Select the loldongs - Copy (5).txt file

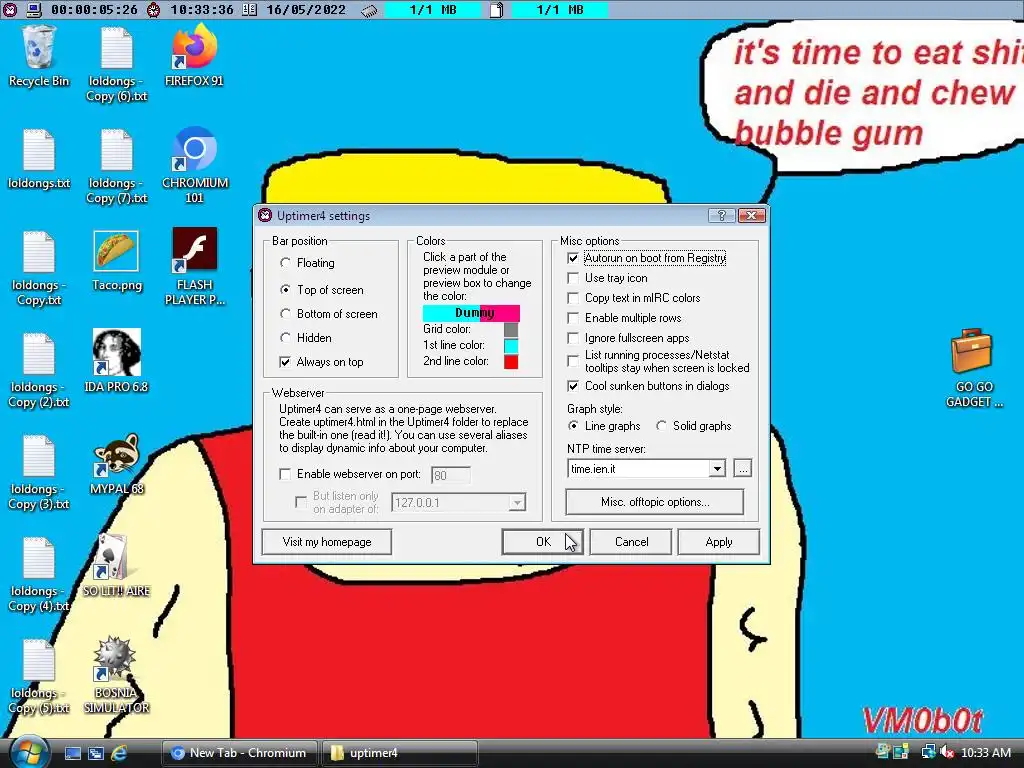(39, 675)
